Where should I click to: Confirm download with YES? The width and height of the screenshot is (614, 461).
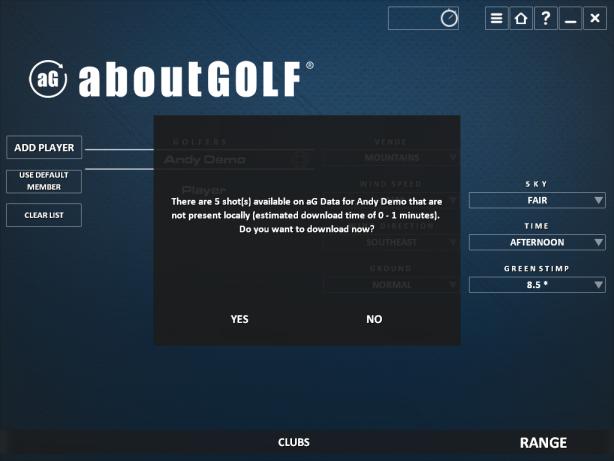point(239,319)
